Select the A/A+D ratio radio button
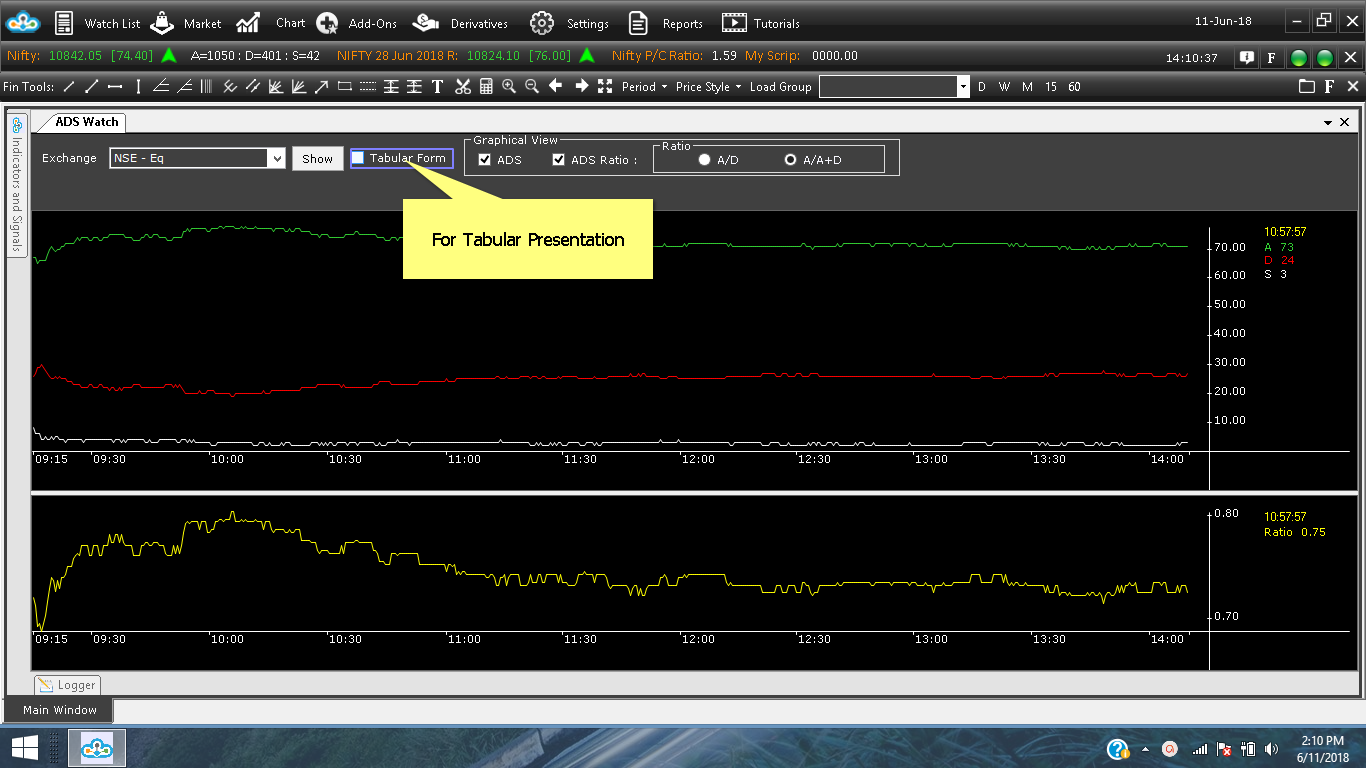 (791, 160)
